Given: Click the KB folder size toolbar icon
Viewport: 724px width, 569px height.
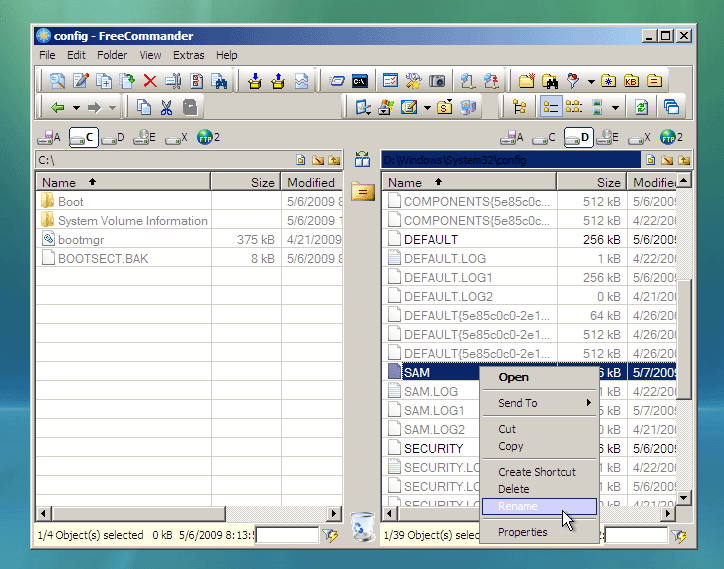Looking at the screenshot, I should [631, 81].
